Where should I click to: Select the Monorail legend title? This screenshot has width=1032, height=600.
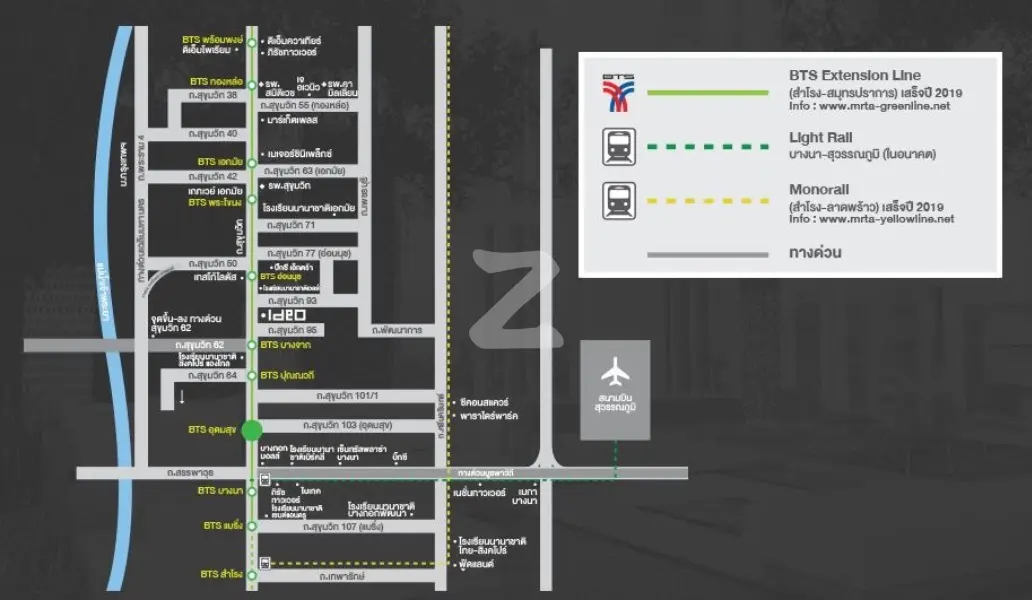pyautogui.click(x=819, y=189)
